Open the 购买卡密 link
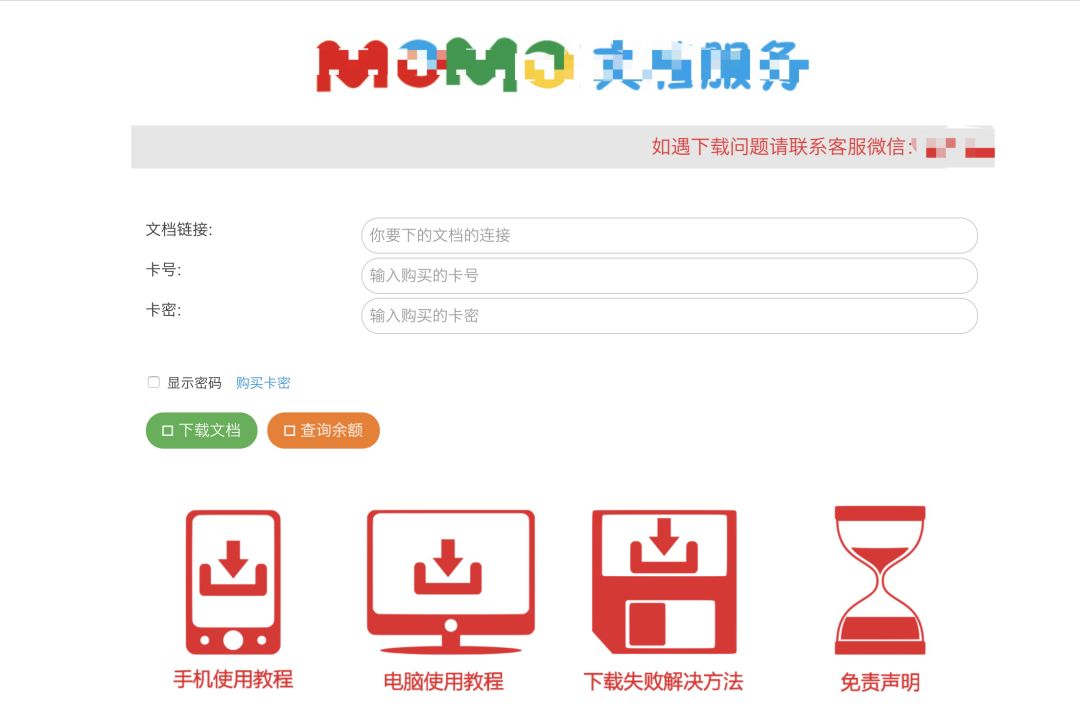The width and height of the screenshot is (1080, 720). click(x=263, y=383)
